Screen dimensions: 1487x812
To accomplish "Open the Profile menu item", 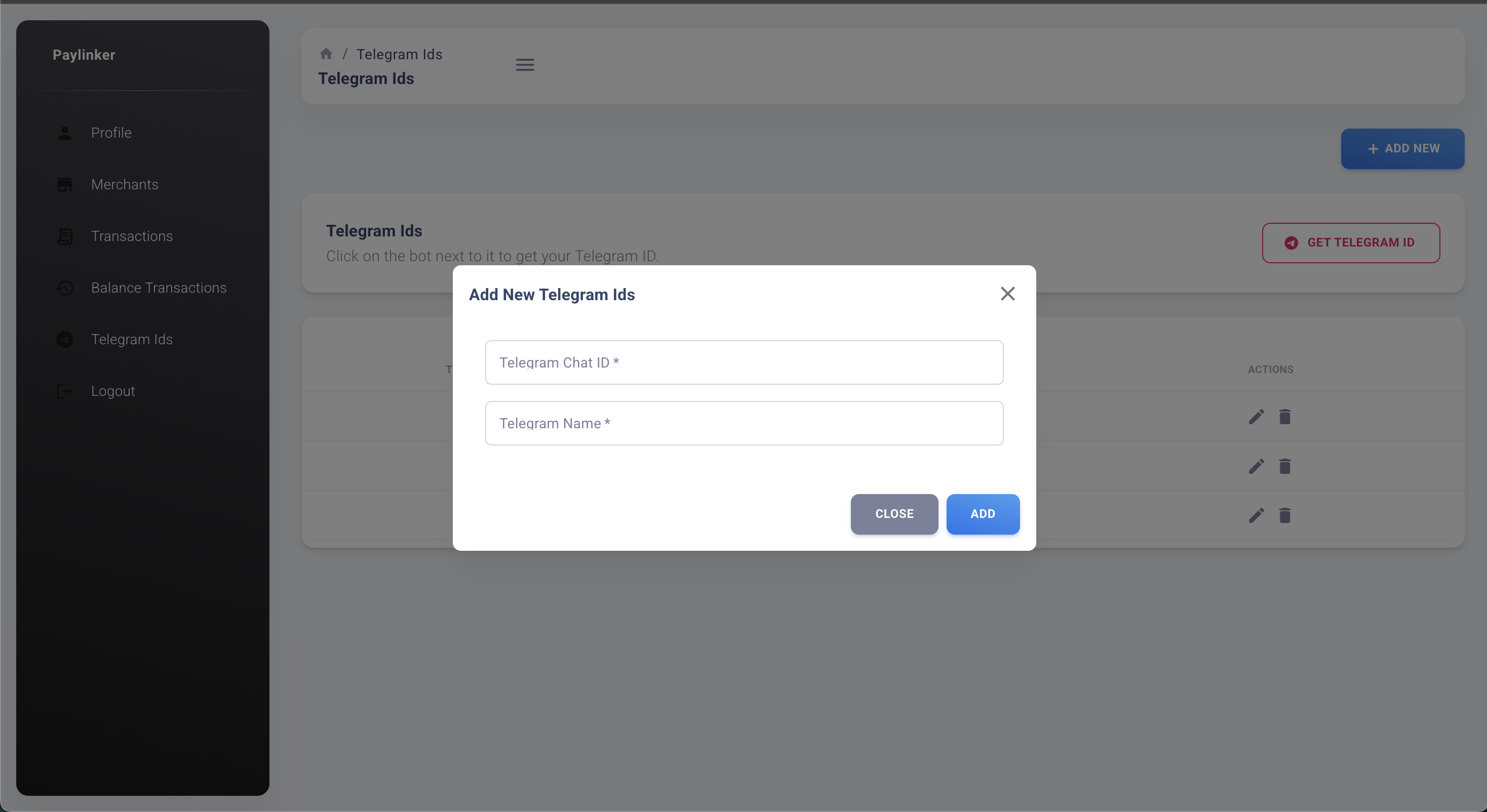I will click(x=143, y=133).
